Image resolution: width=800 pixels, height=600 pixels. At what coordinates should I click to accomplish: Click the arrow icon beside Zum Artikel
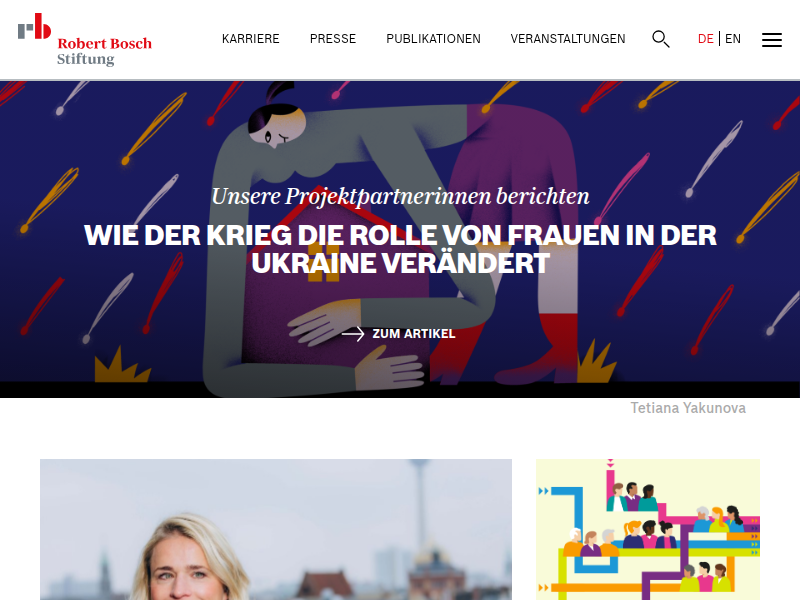point(353,334)
